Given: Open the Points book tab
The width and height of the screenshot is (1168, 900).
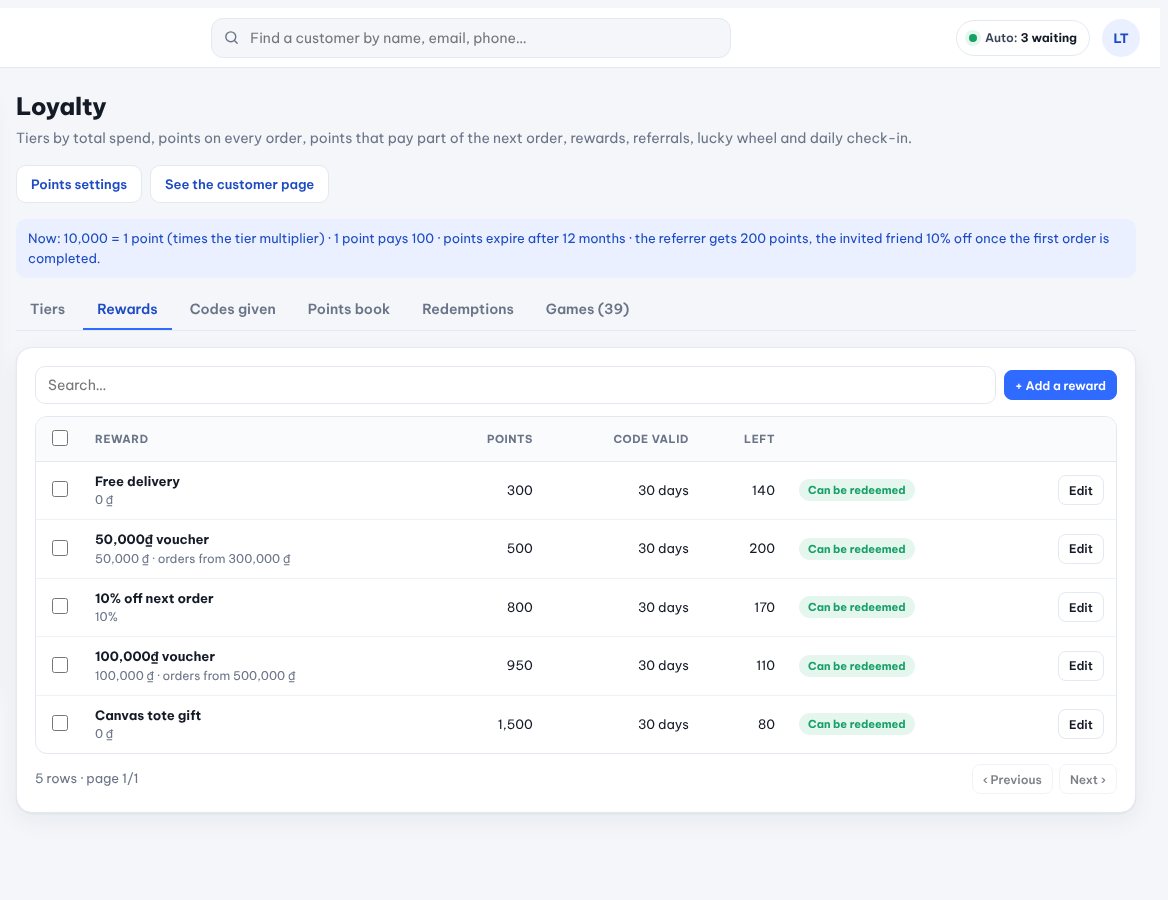Looking at the screenshot, I should point(349,309).
